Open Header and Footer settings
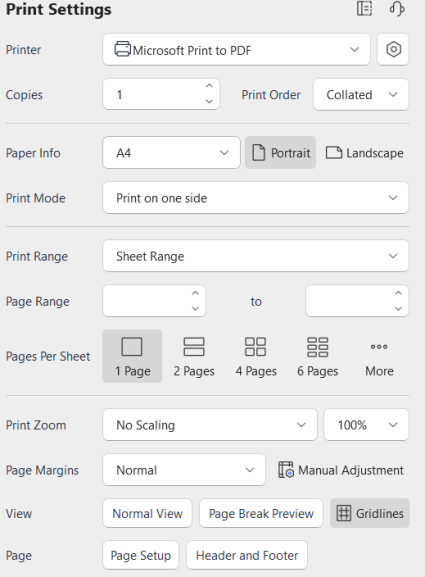The image size is (425, 577). coord(247,555)
